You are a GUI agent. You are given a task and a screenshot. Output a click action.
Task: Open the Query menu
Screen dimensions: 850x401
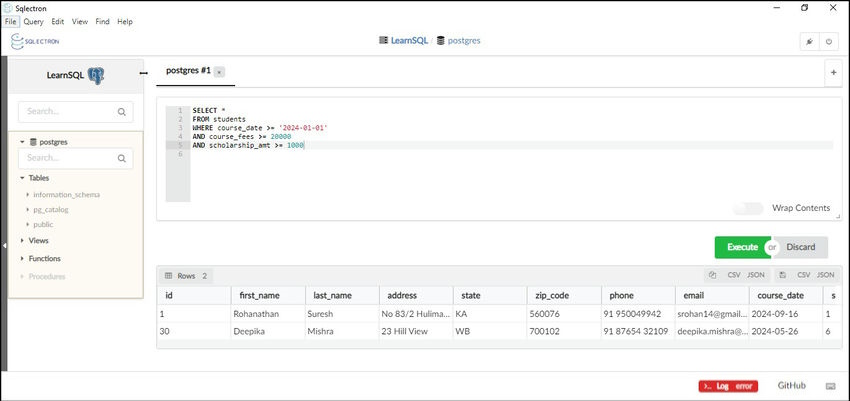click(x=33, y=21)
